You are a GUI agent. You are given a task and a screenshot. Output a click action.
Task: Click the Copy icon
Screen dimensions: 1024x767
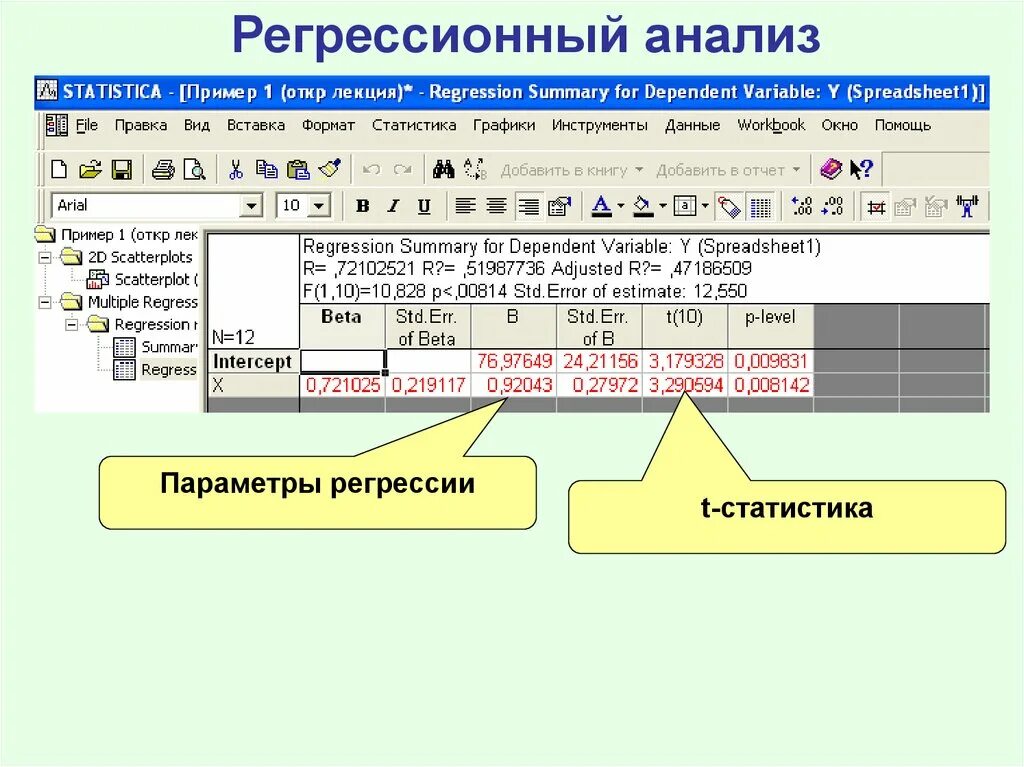pyautogui.click(x=266, y=170)
